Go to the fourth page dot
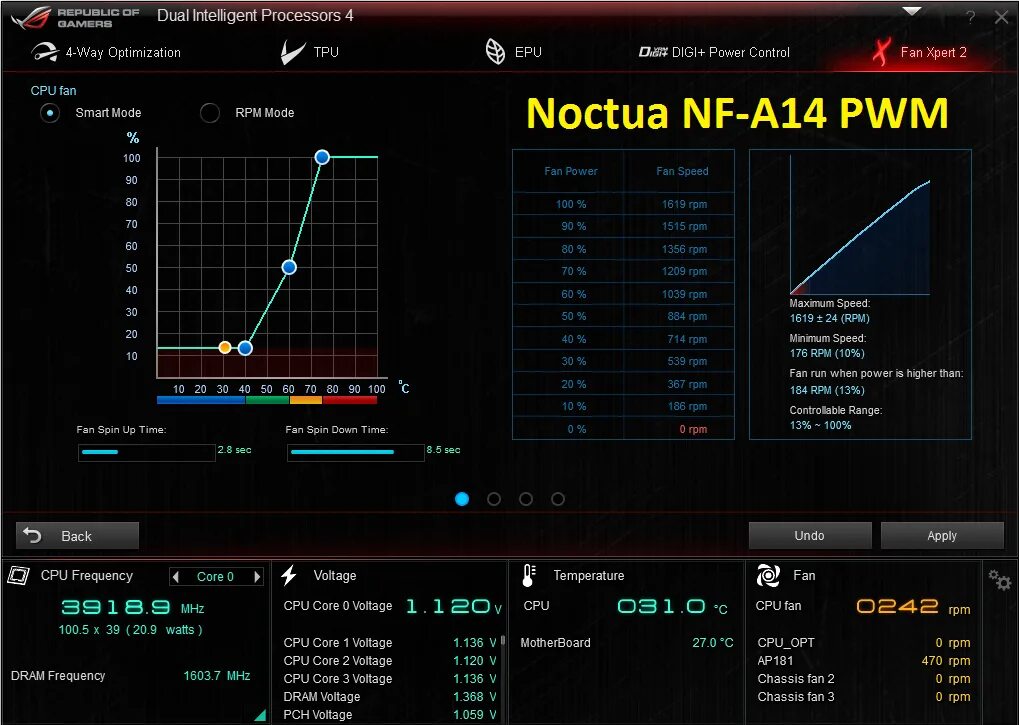Viewport: 1019px width, 725px height. click(558, 499)
